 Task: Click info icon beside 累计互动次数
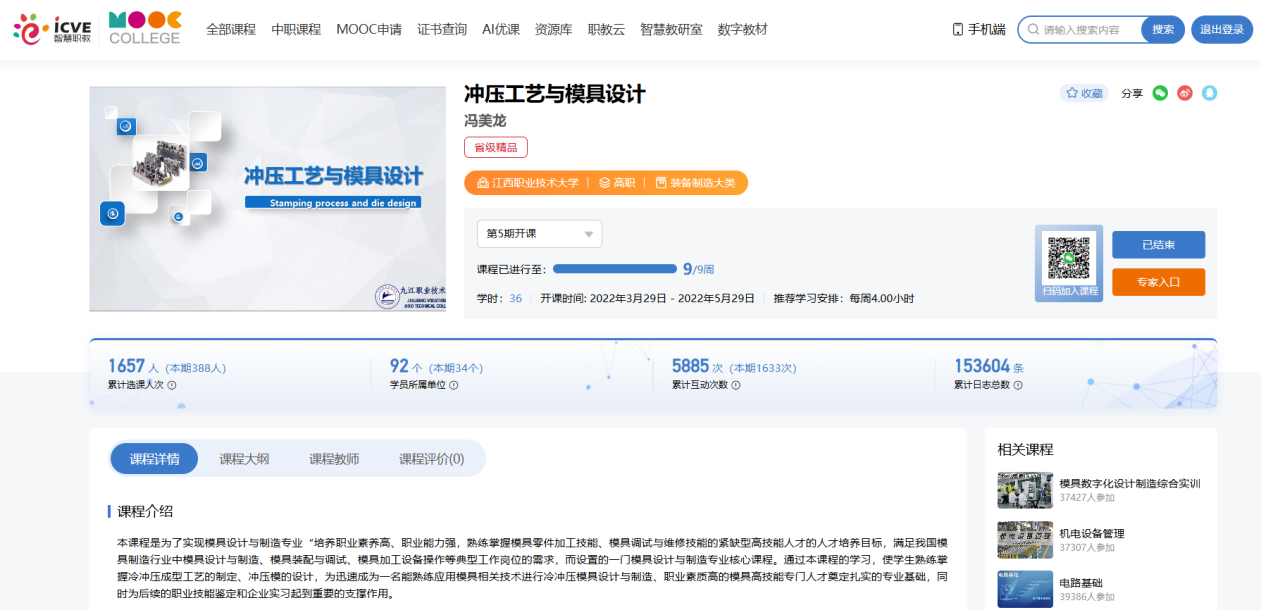pos(736,385)
